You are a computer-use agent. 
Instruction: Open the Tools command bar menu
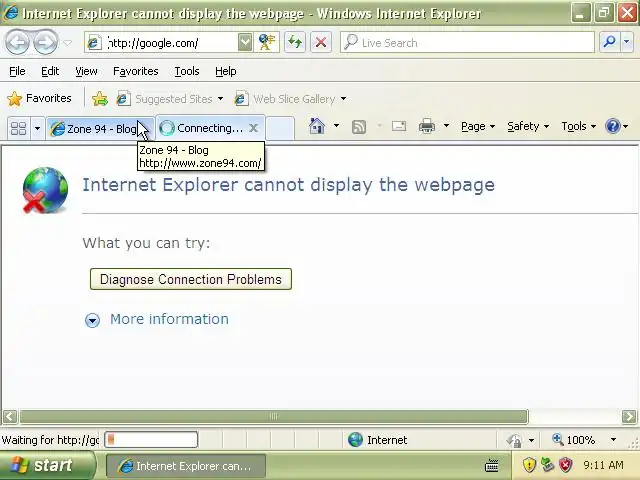click(578, 127)
